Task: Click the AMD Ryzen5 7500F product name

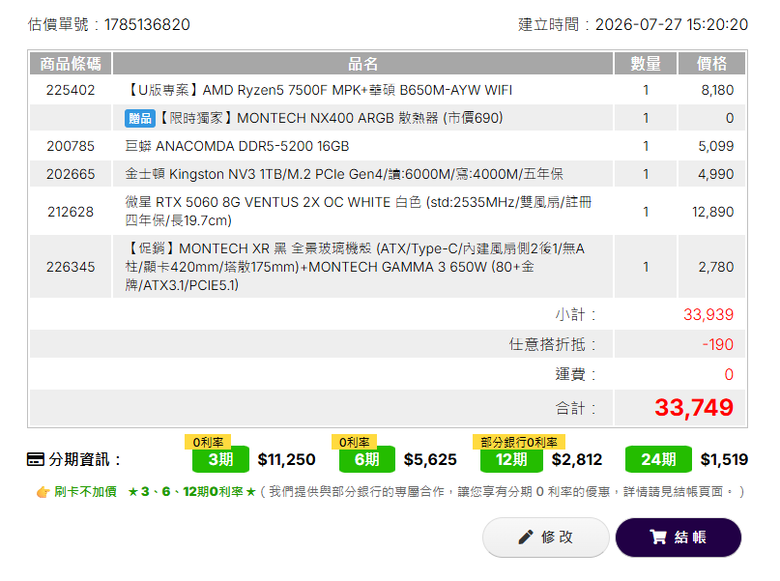Action: [x=318, y=90]
